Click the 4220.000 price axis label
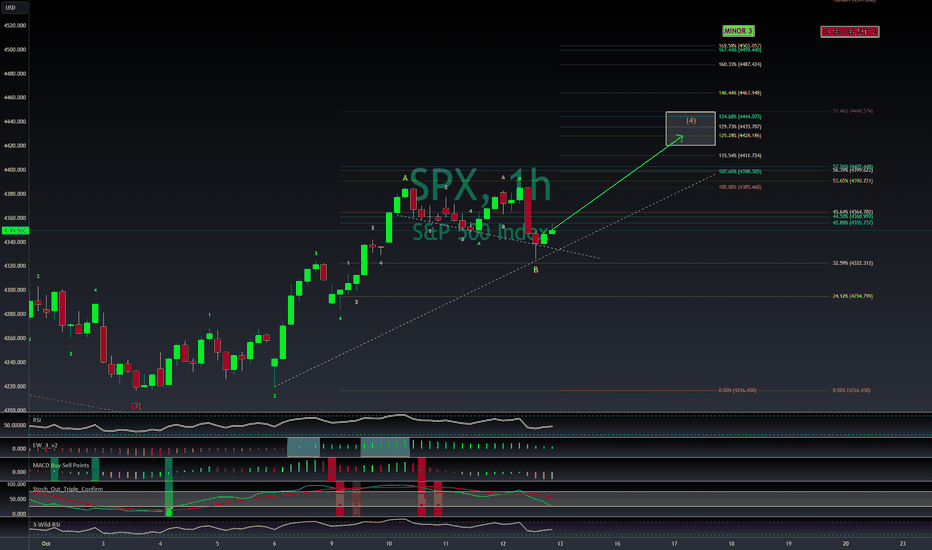This screenshot has height=550, width=932. pos(15,386)
